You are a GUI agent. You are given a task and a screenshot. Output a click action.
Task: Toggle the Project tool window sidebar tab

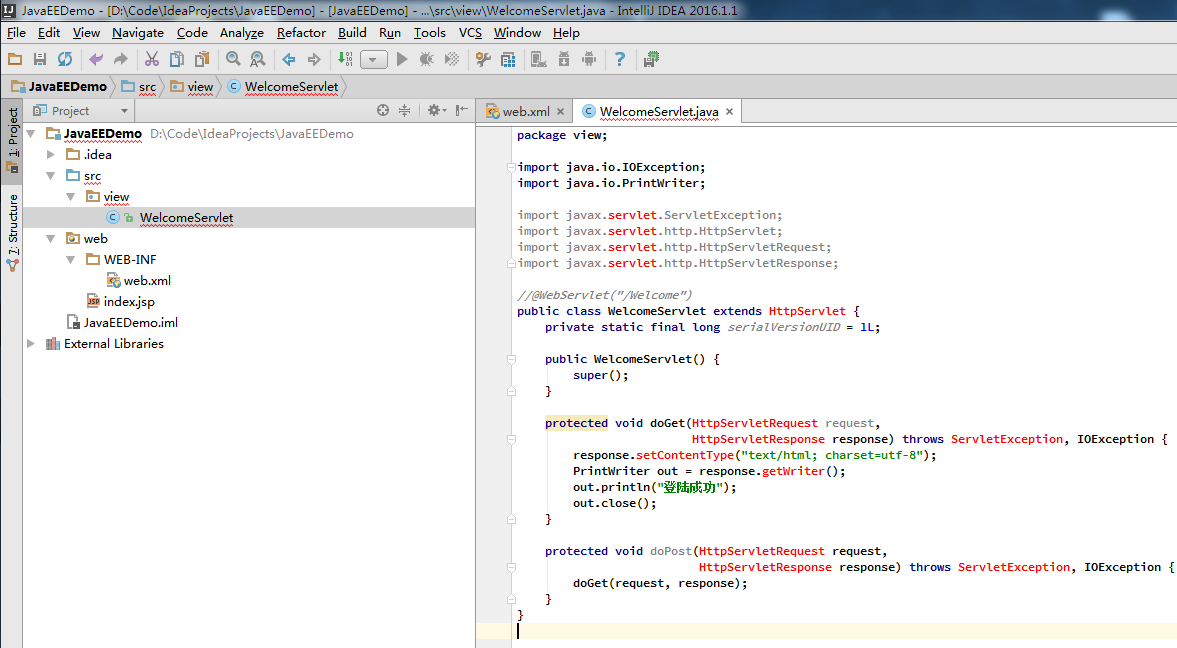[x=12, y=140]
